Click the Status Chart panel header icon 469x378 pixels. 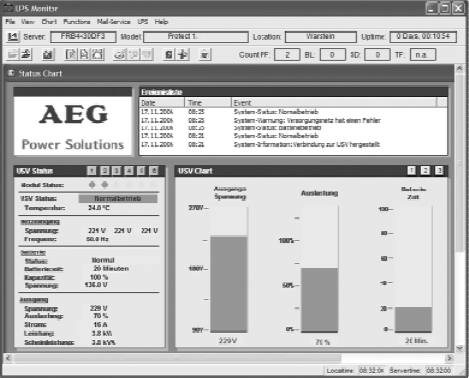pos(11,73)
